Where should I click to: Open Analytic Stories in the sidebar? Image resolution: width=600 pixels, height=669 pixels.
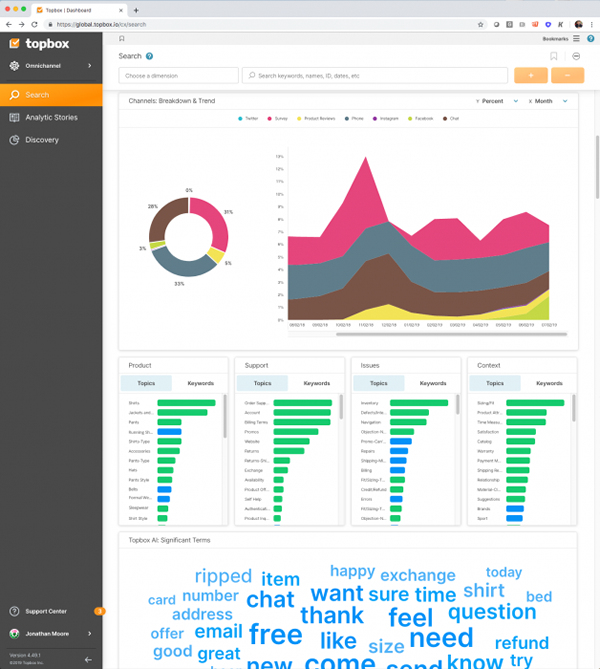tap(50, 117)
